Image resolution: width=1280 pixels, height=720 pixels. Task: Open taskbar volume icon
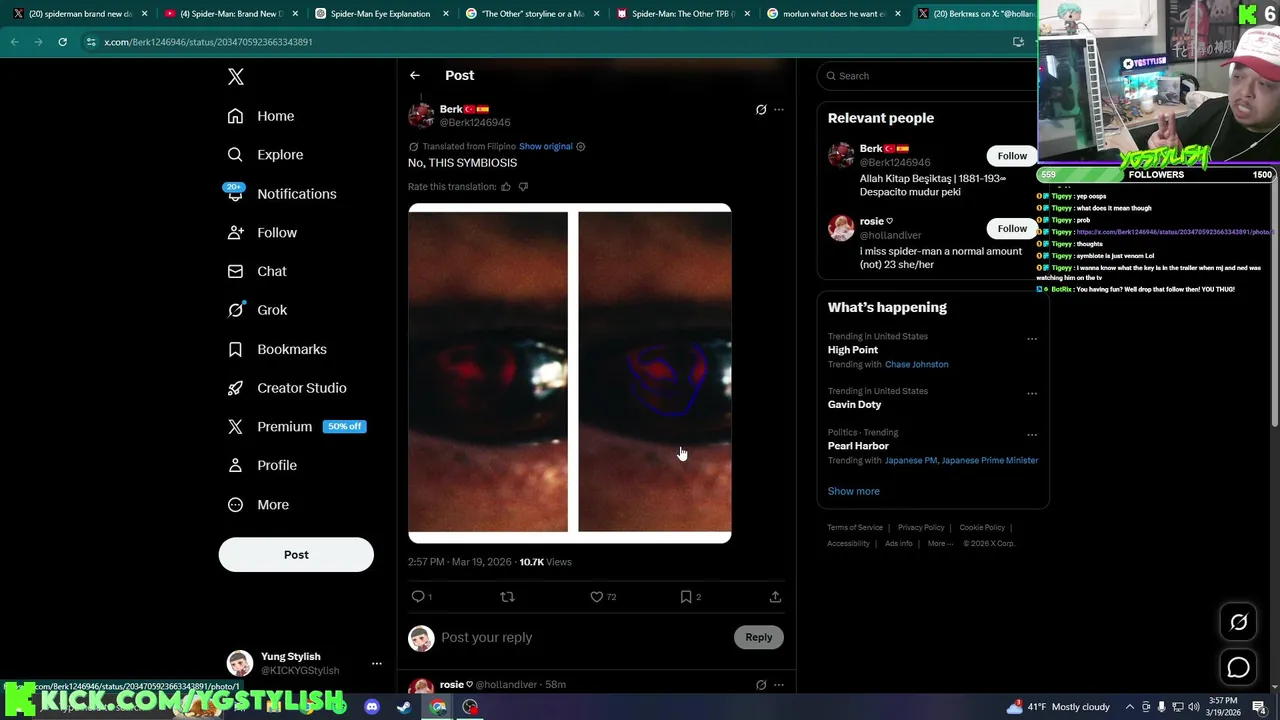point(1194,707)
